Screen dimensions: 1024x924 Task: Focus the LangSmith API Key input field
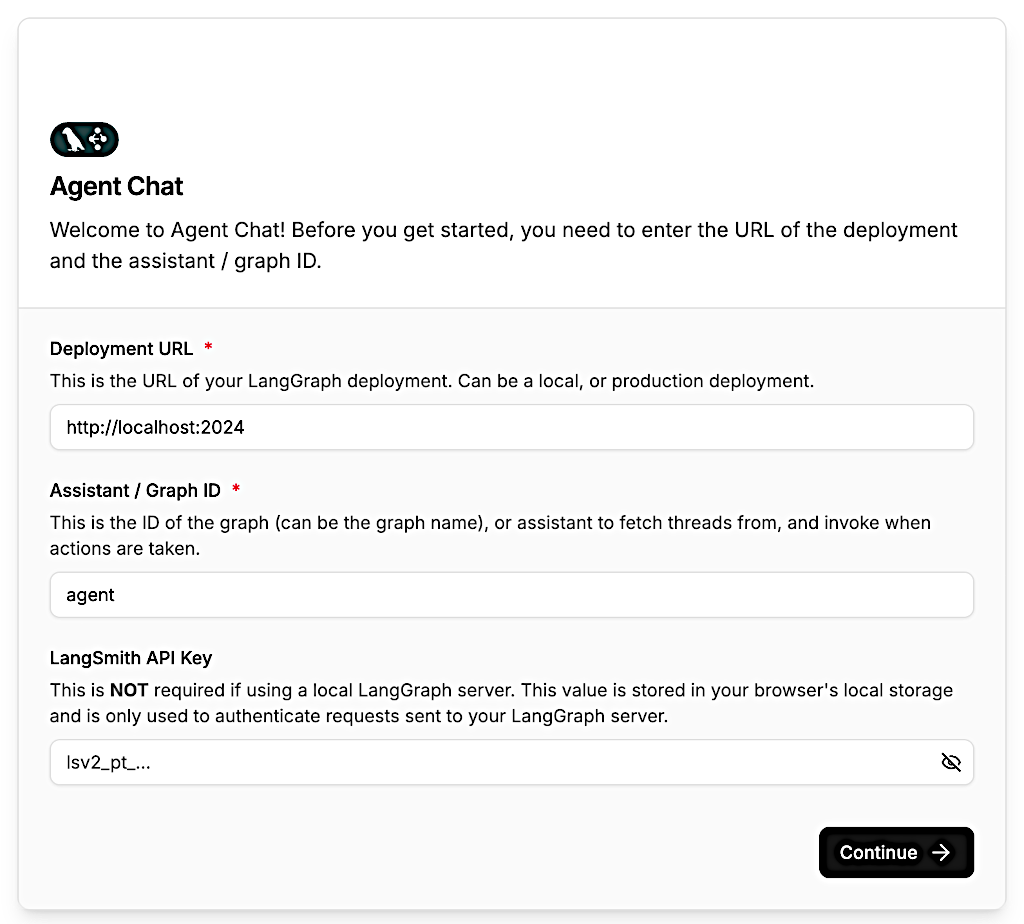511,762
